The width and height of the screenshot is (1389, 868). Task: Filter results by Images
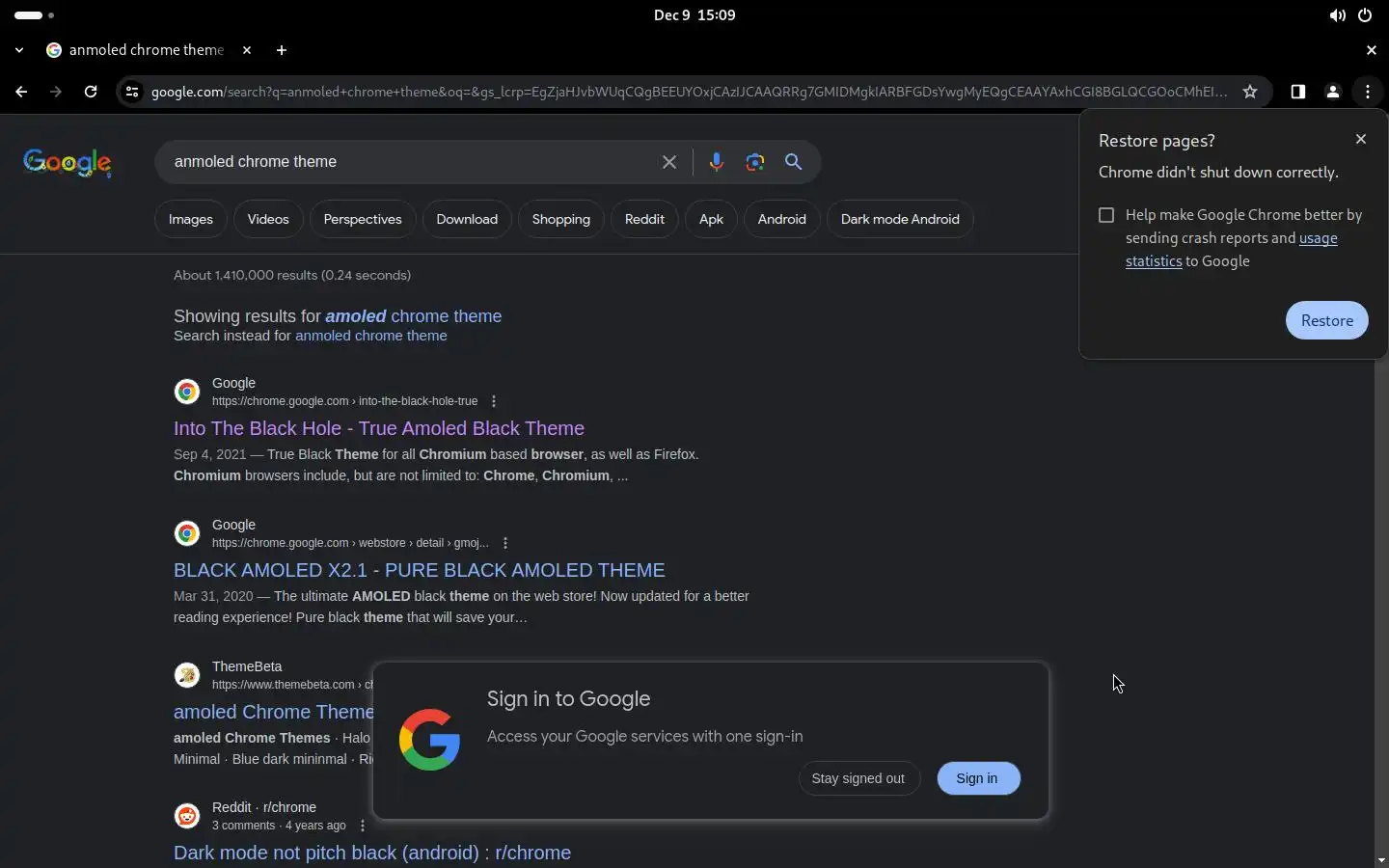click(x=191, y=219)
